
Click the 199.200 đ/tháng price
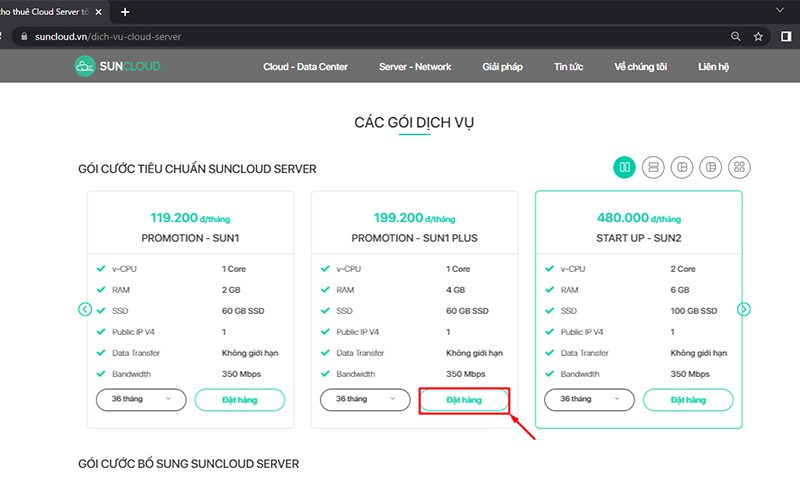414,218
